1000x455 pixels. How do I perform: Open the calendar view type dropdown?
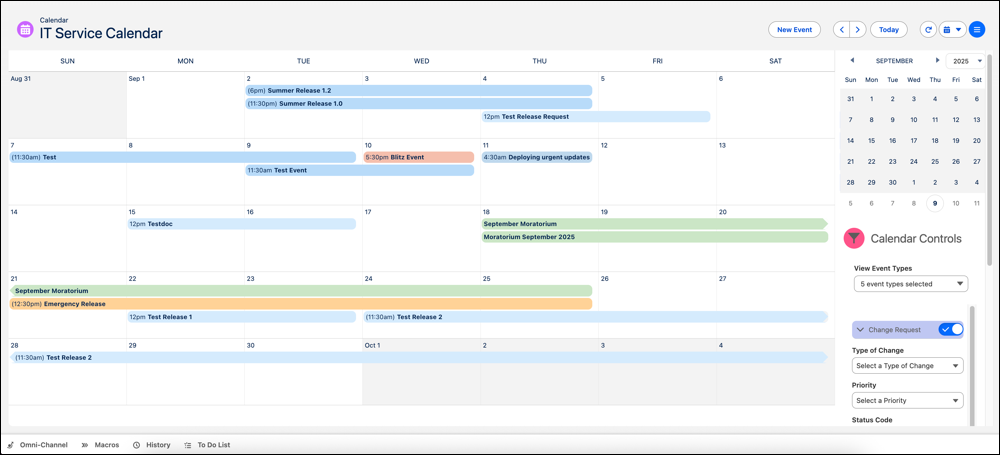(x=952, y=29)
